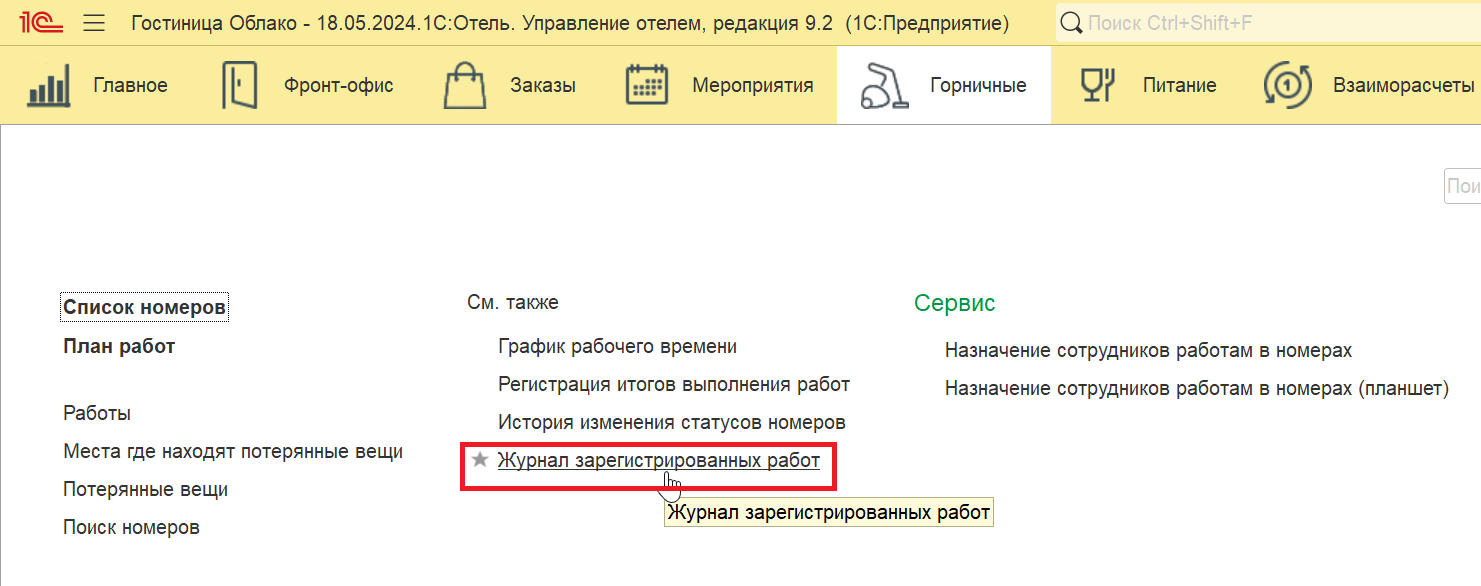Open План работ
The image size is (1481, 586).
tap(119, 346)
